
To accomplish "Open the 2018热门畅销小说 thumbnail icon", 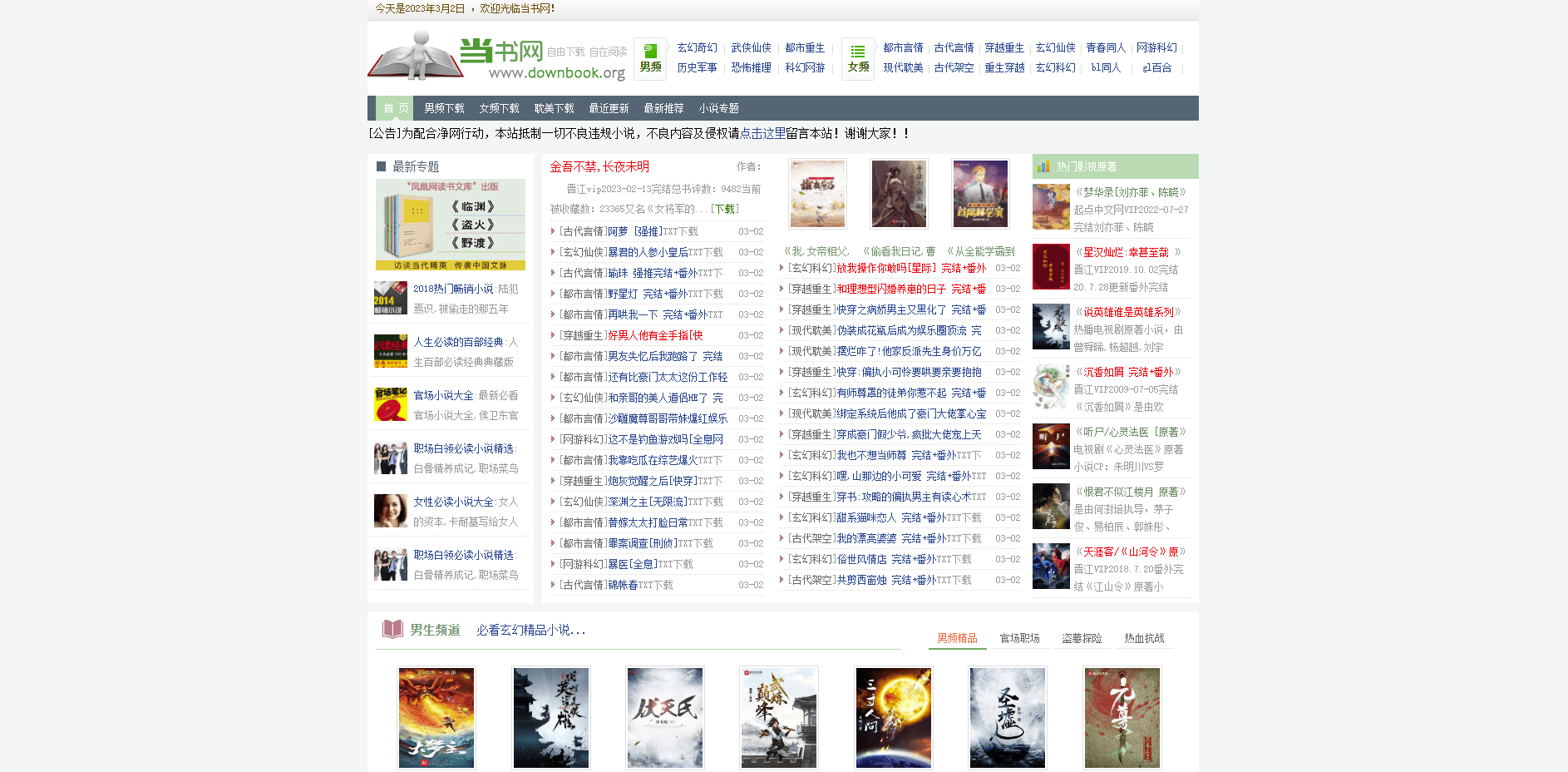I will [390, 298].
